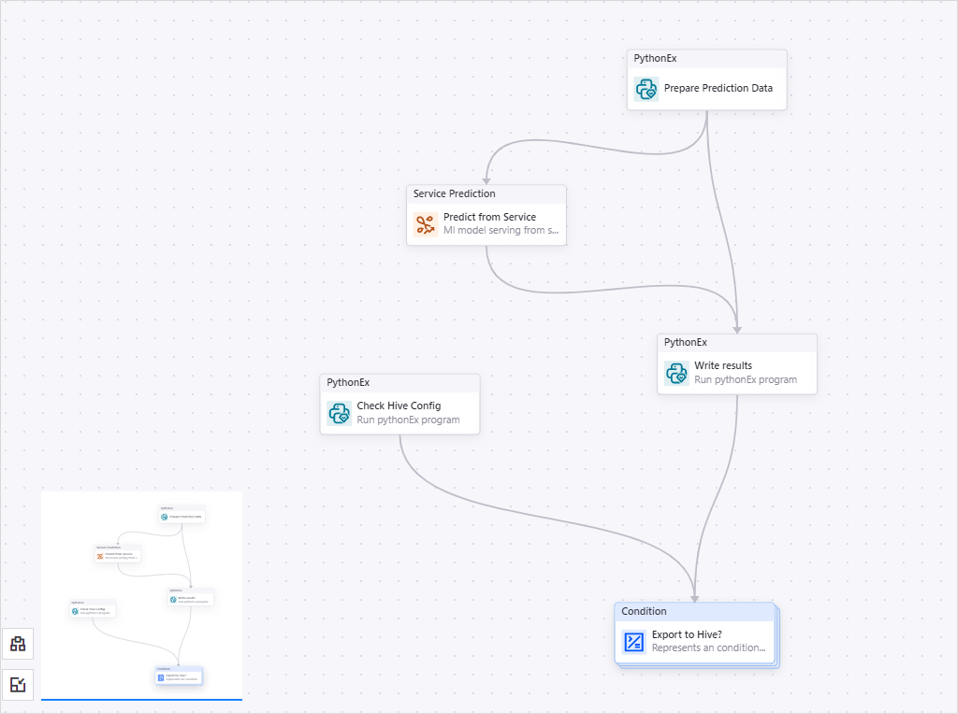Click the orange Predict from Service icon
958x714 pixels.
(426, 225)
